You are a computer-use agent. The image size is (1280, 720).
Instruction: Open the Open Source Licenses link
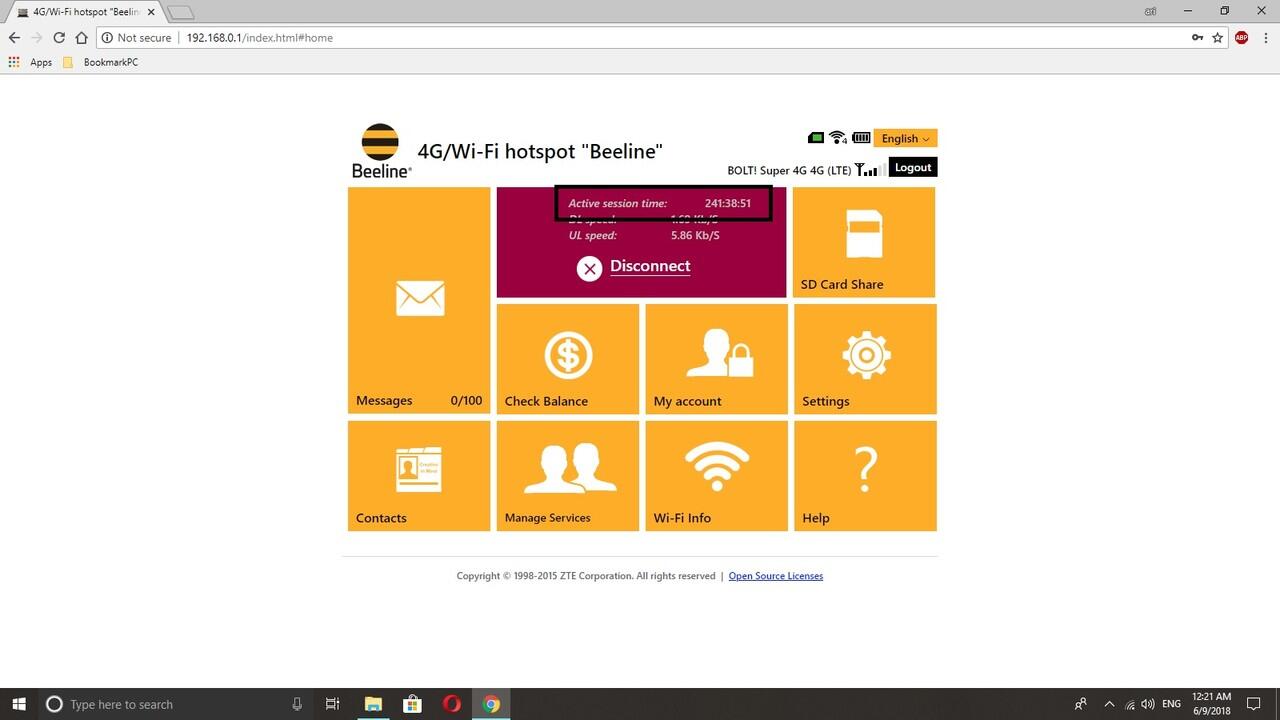coord(775,576)
